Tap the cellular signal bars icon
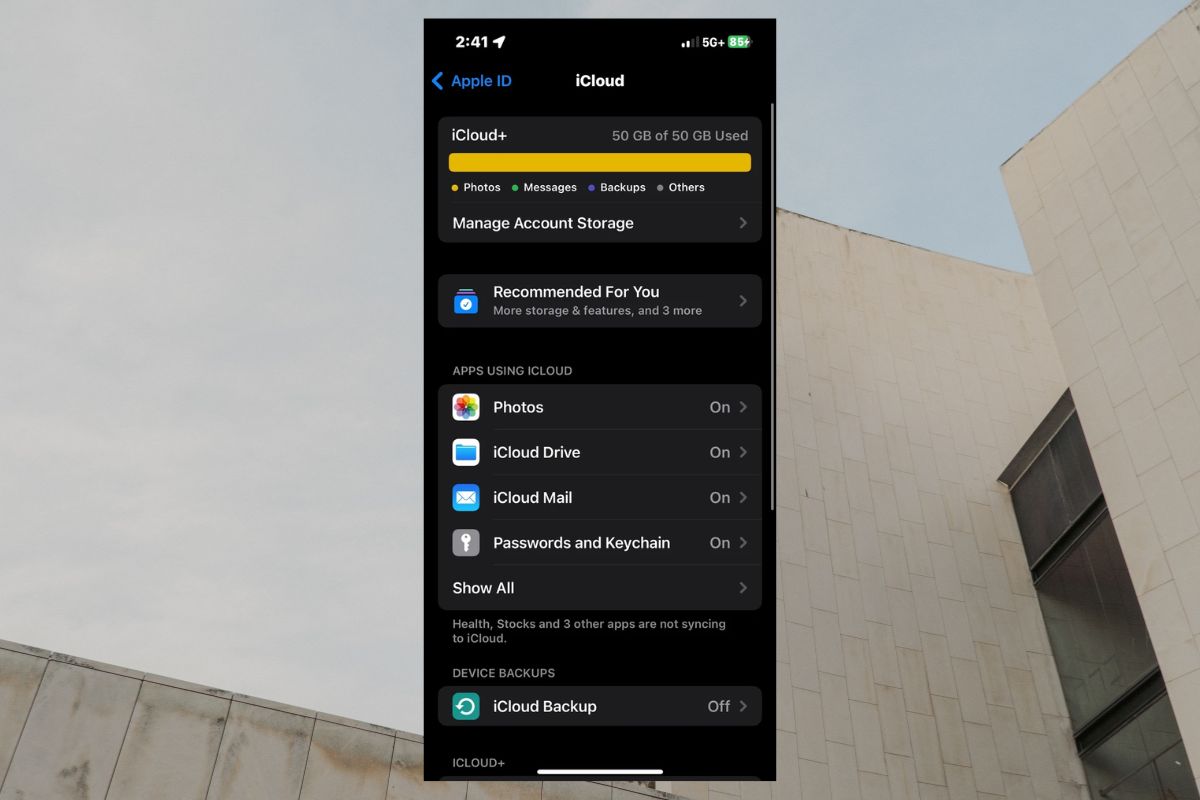Screen dimensions: 1200x800 pyautogui.click(x=690, y=43)
